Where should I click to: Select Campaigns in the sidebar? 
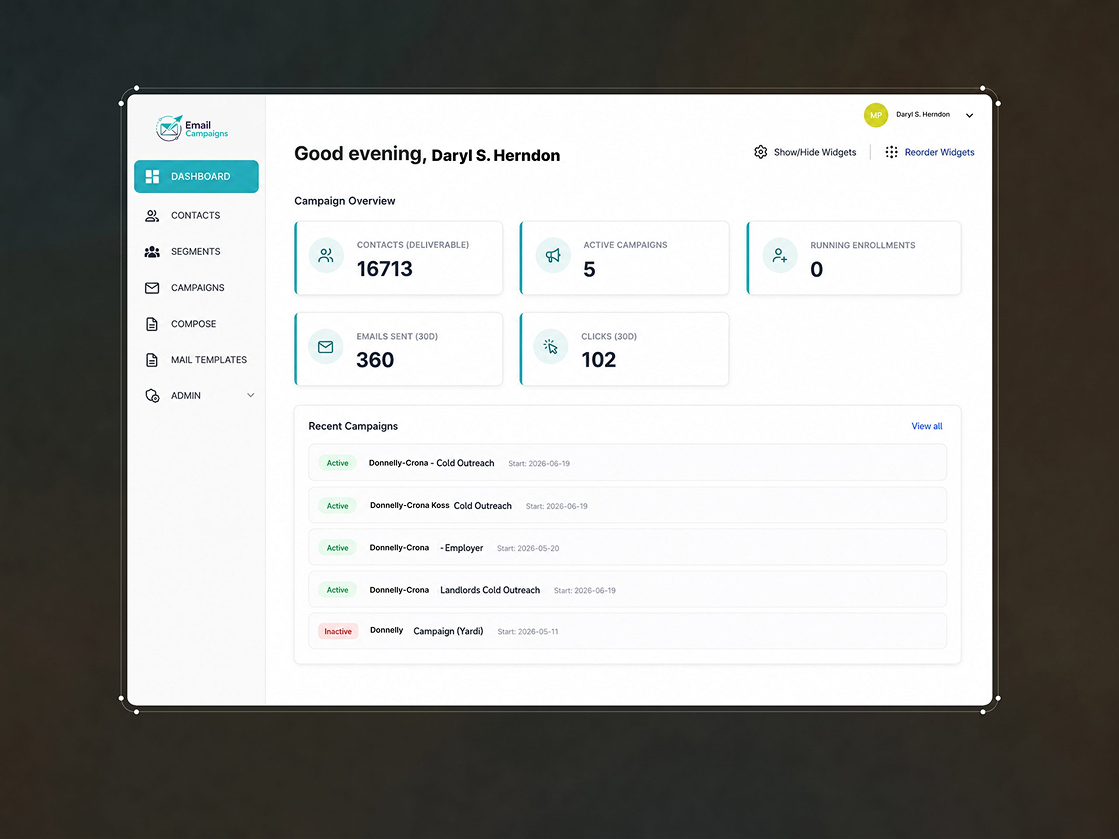196,288
